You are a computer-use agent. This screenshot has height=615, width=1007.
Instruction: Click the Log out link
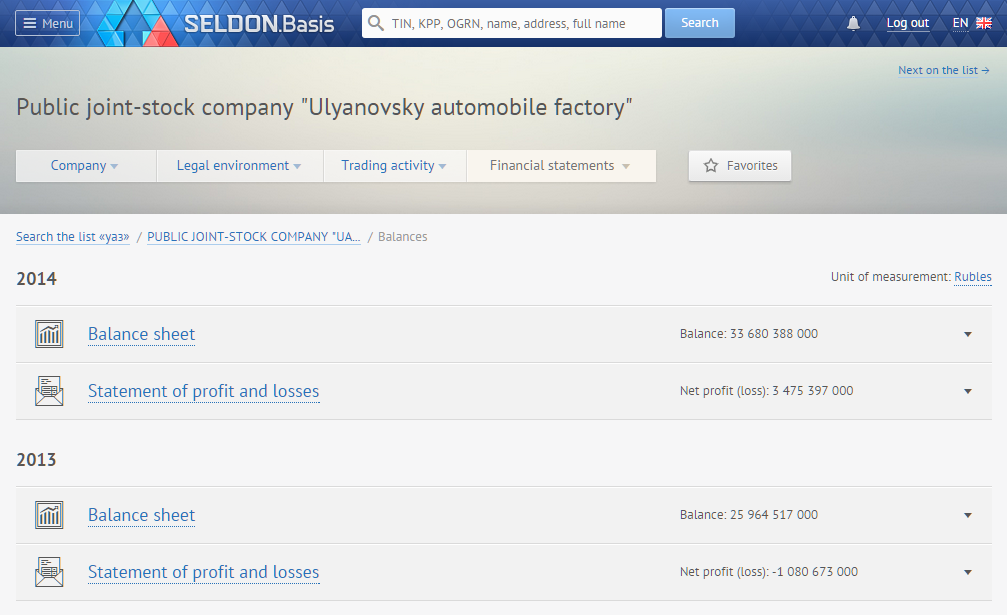pyautogui.click(x=907, y=23)
